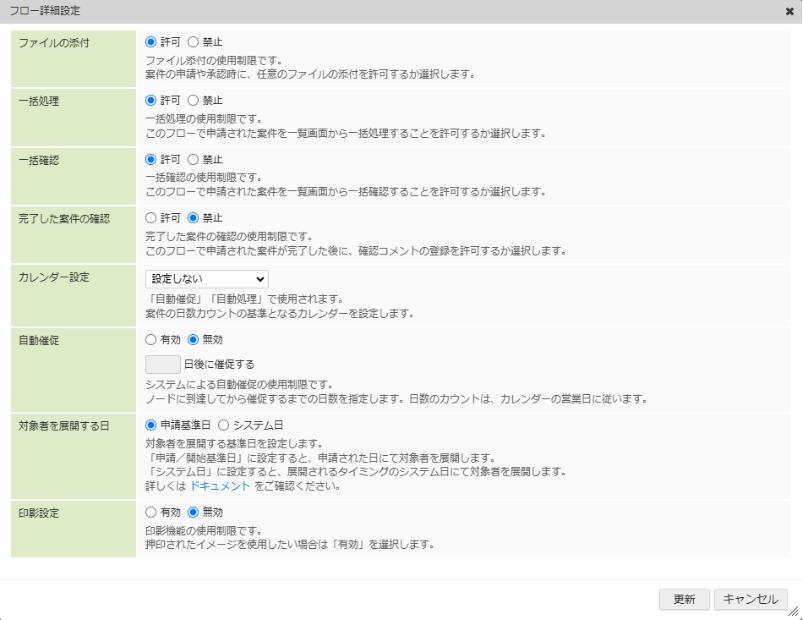803x620 pixels.
Task: Set 自動催促 to 無効
Action: coord(194,338)
